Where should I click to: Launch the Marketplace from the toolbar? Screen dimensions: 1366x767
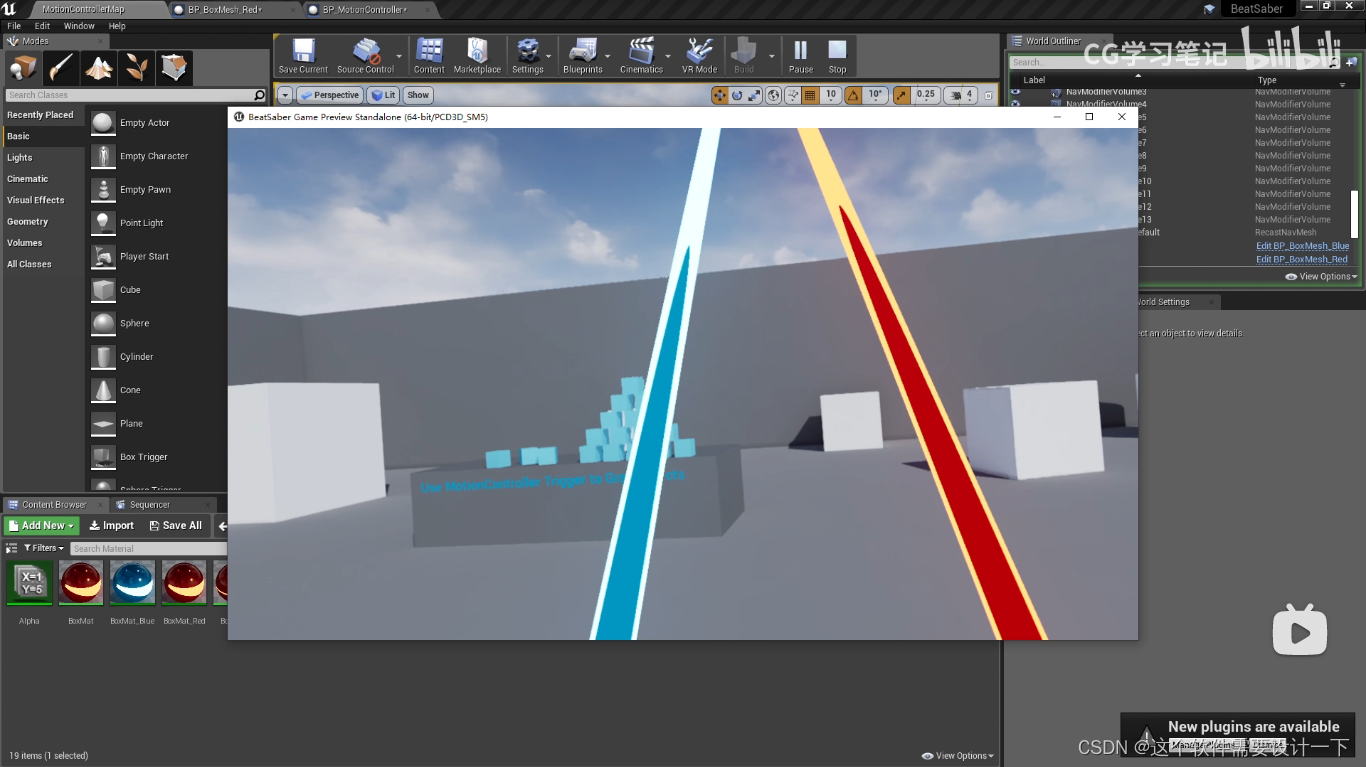pyautogui.click(x=477, y=56)
